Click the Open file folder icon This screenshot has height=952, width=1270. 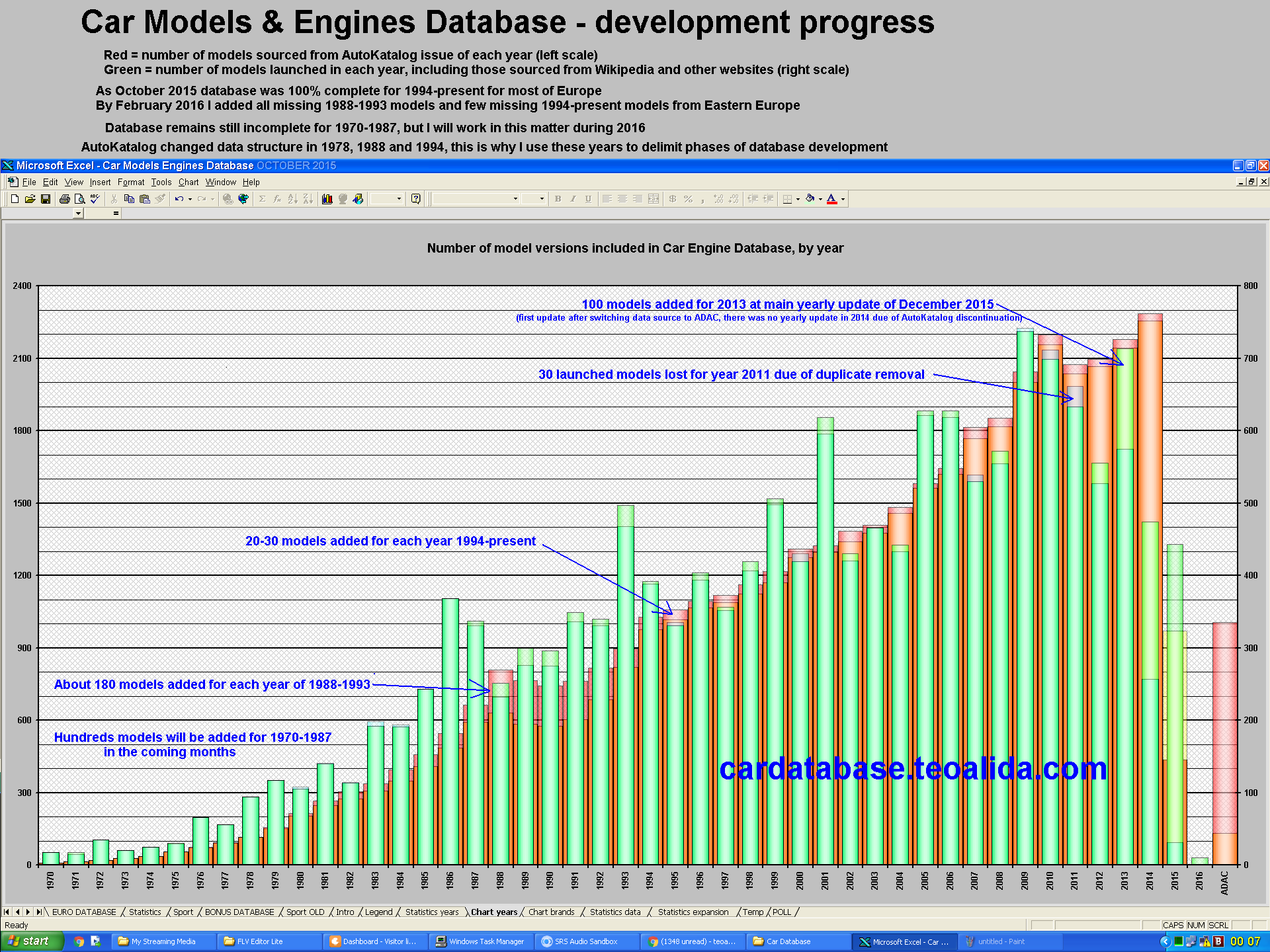(x=30, y=199)
